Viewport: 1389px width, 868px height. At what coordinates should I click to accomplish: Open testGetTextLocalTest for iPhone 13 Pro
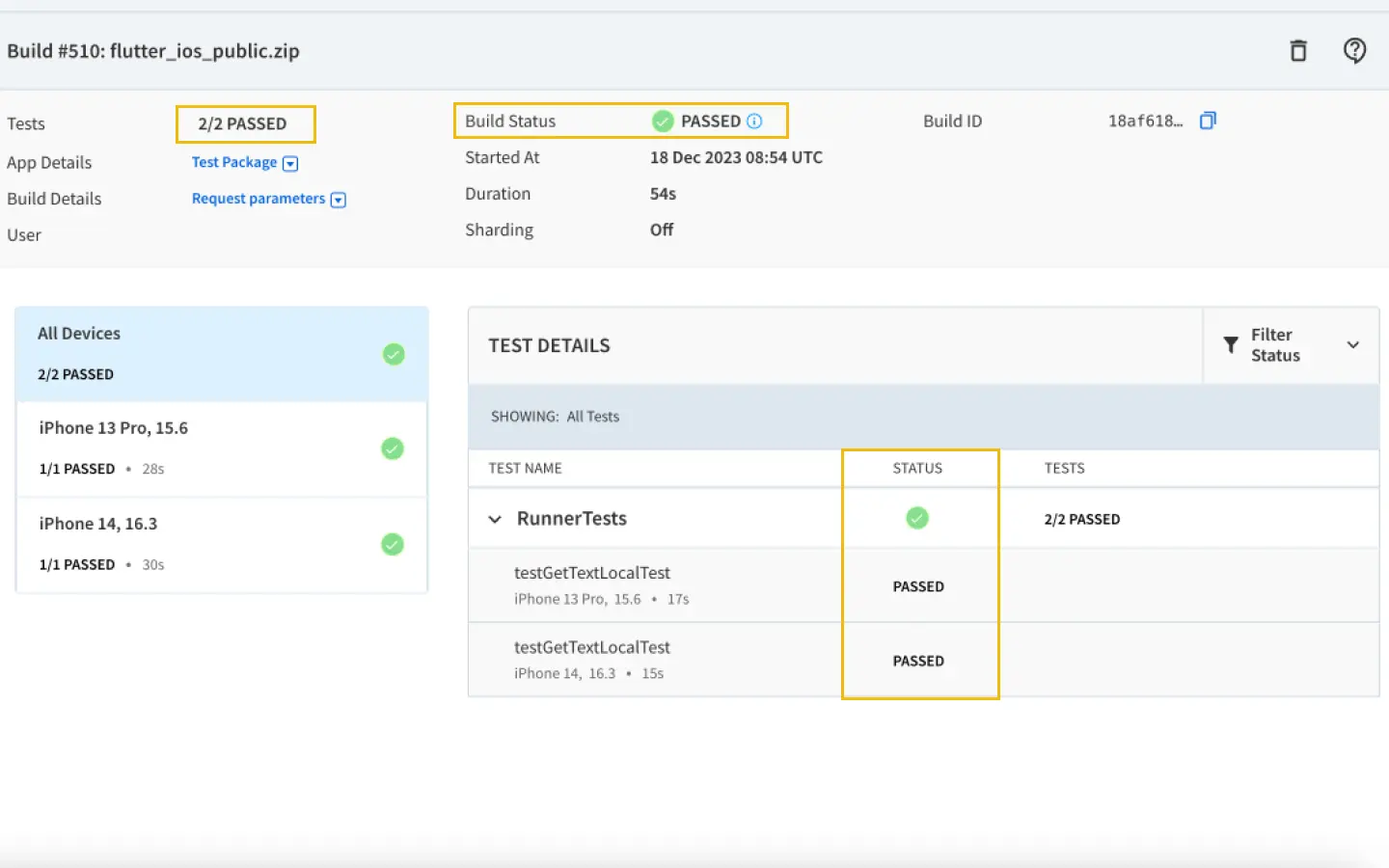[591, 573]
